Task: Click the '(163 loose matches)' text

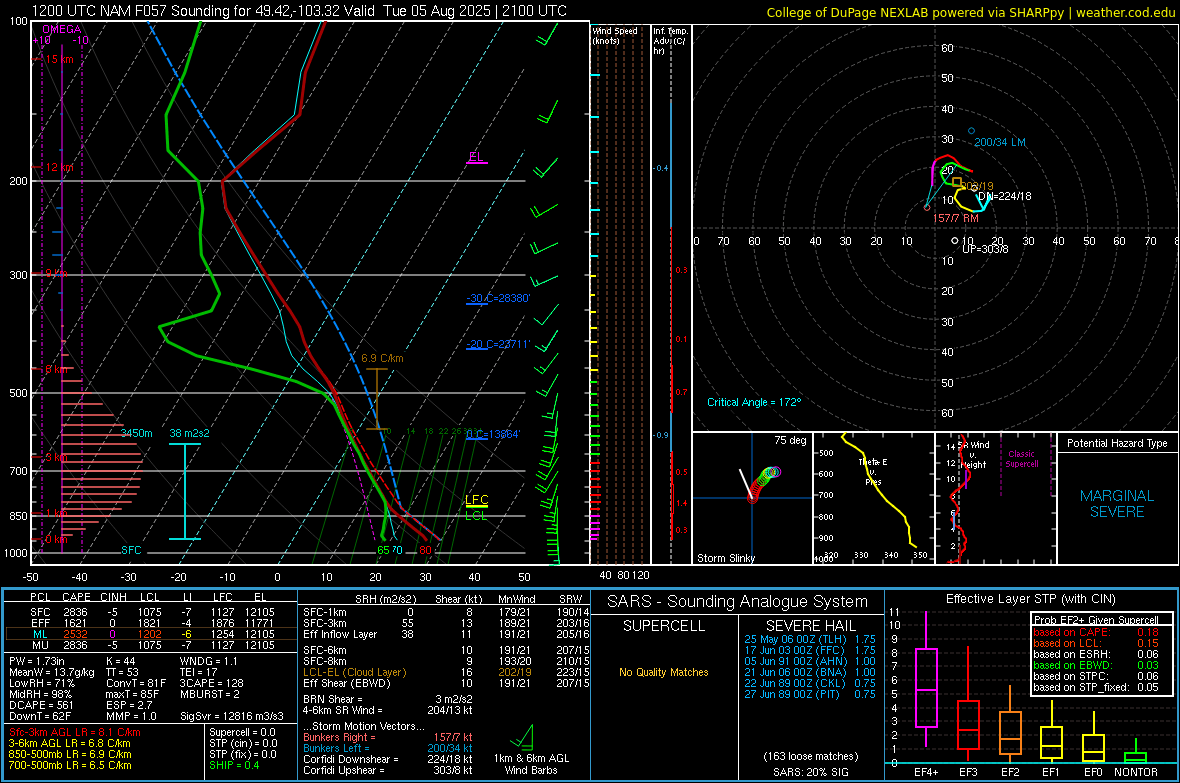Action: (810, 757)
